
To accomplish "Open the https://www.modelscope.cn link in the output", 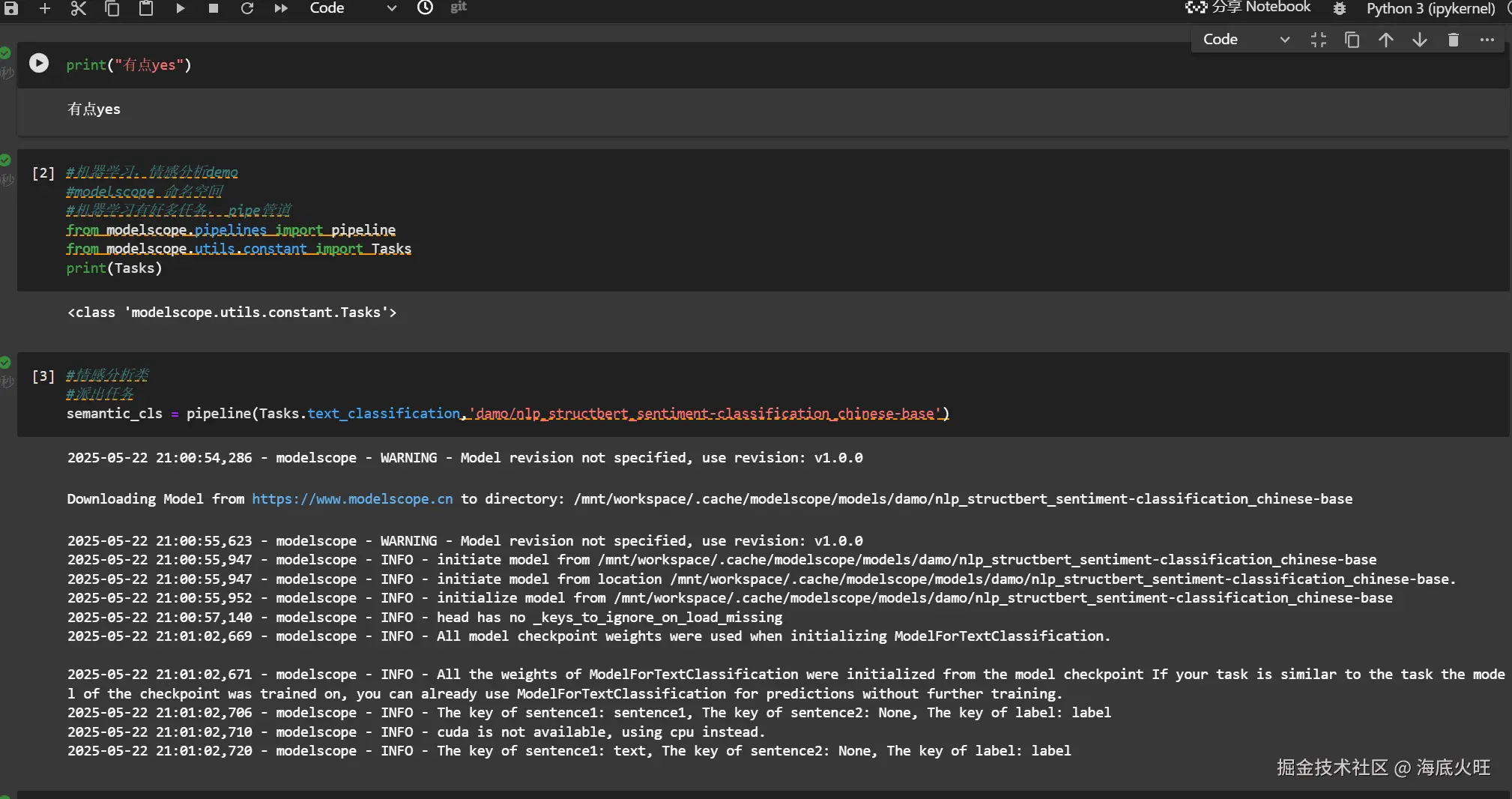I will coord(352,499).
